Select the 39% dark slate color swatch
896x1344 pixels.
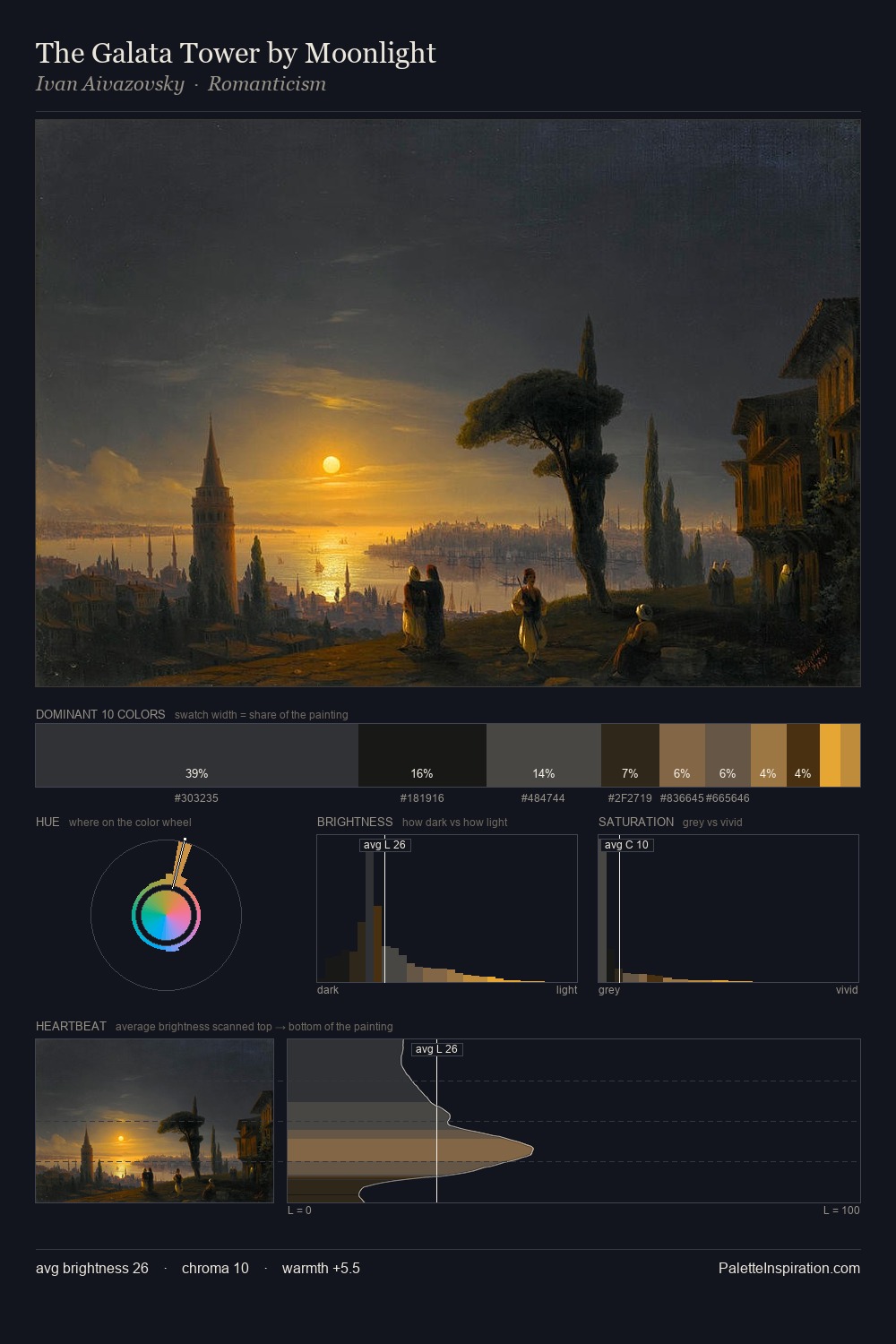pos(197,755)
